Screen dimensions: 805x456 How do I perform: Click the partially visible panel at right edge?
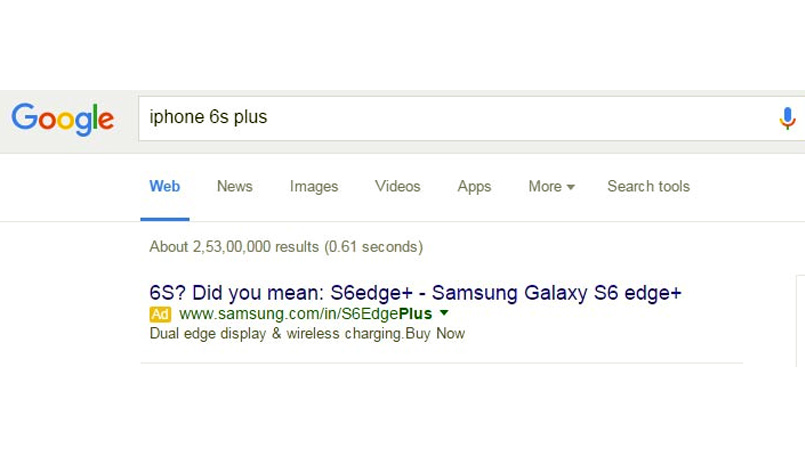[x=800, y=321]
